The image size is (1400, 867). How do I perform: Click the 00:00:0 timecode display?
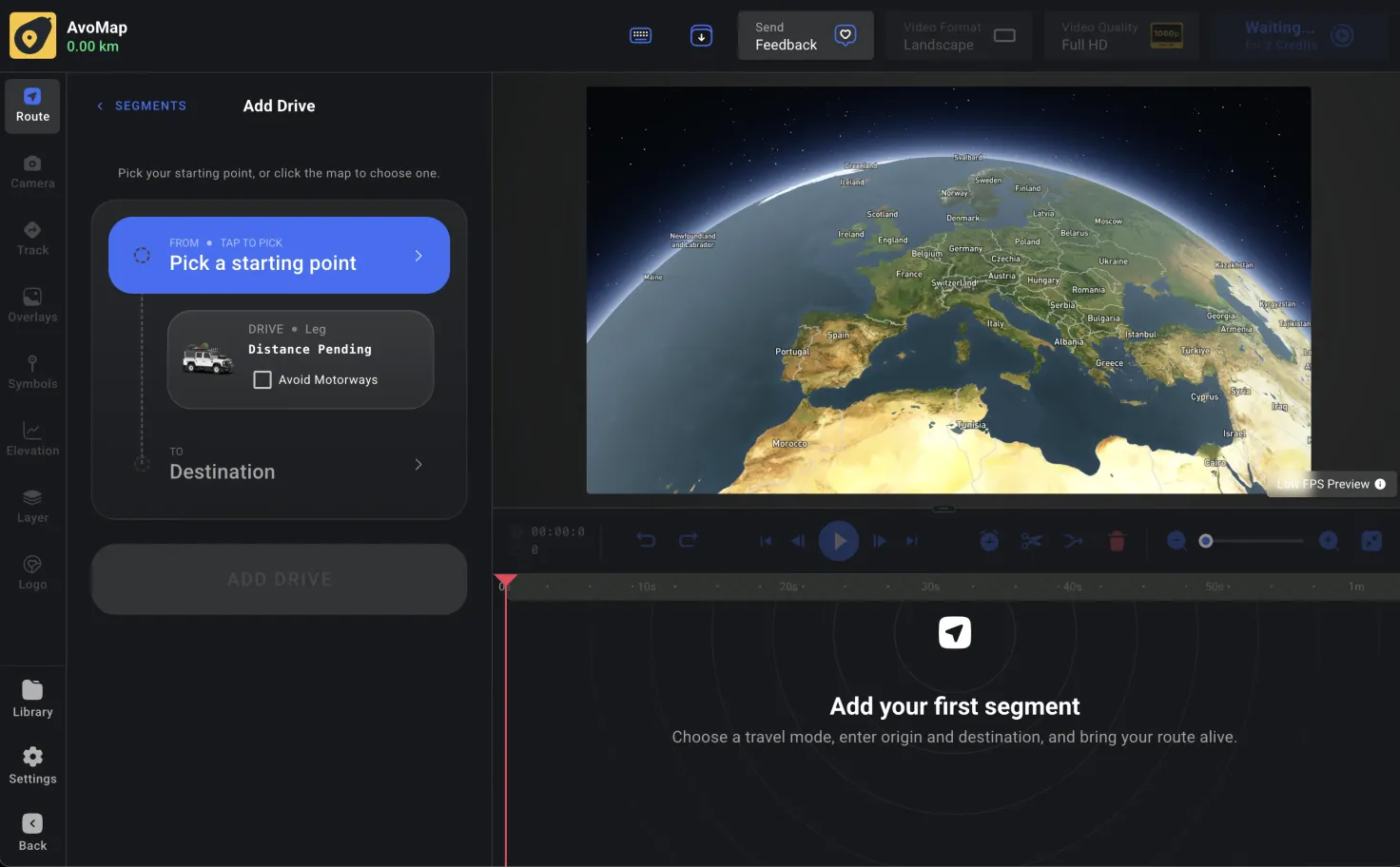pos(558,531)
